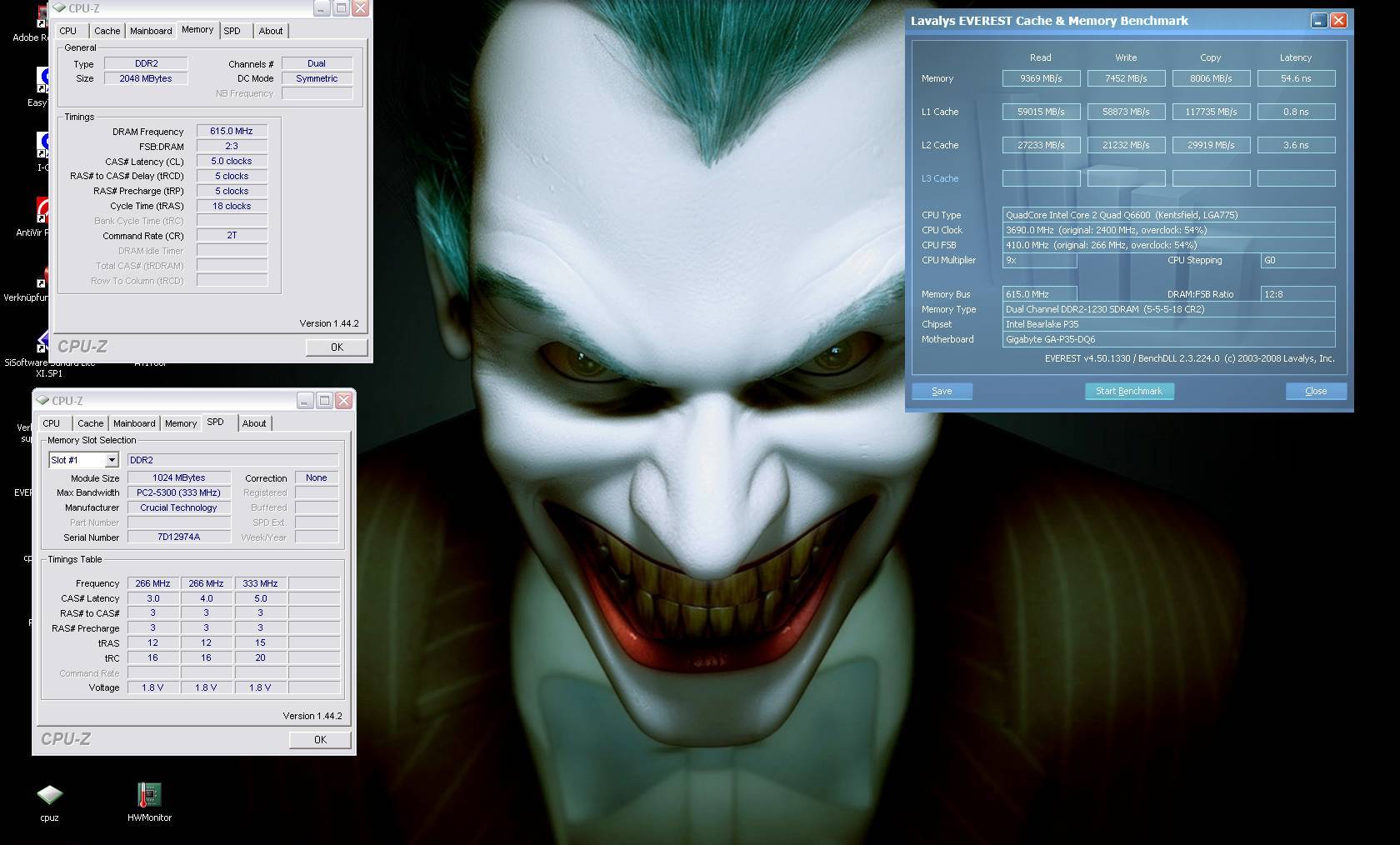This screenshot has height=845, width=1400.
Task: Click the Serial Number 7D12974A field
Action: tap(178, 537)
